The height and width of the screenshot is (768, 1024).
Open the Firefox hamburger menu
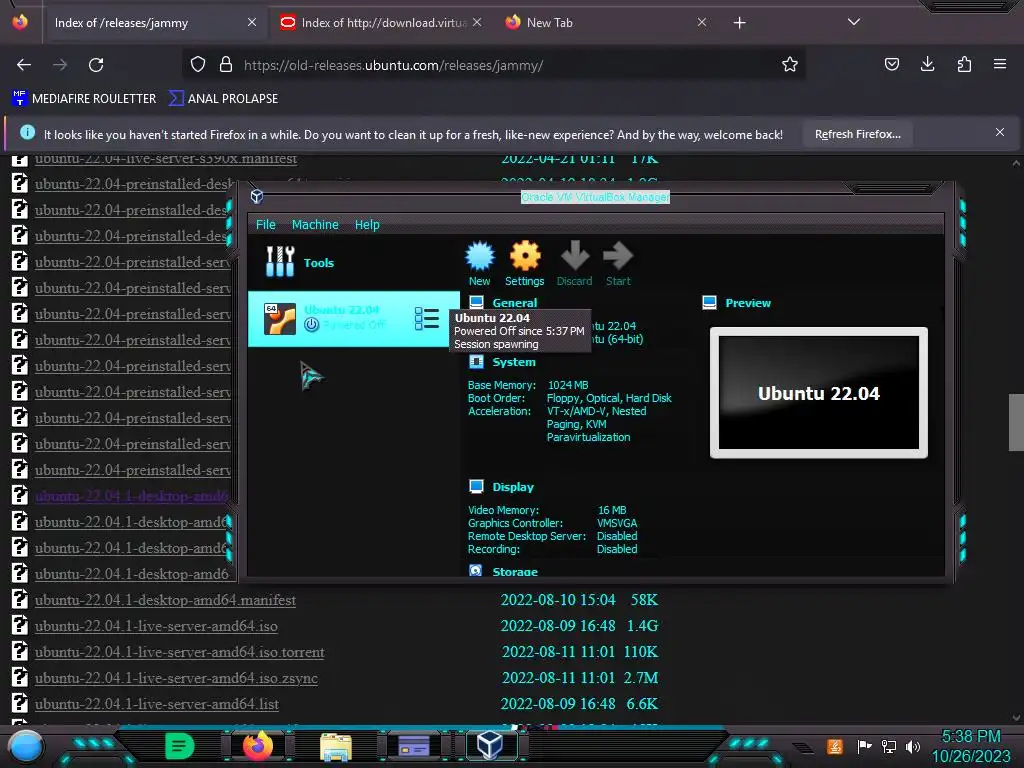[1000, 64]
